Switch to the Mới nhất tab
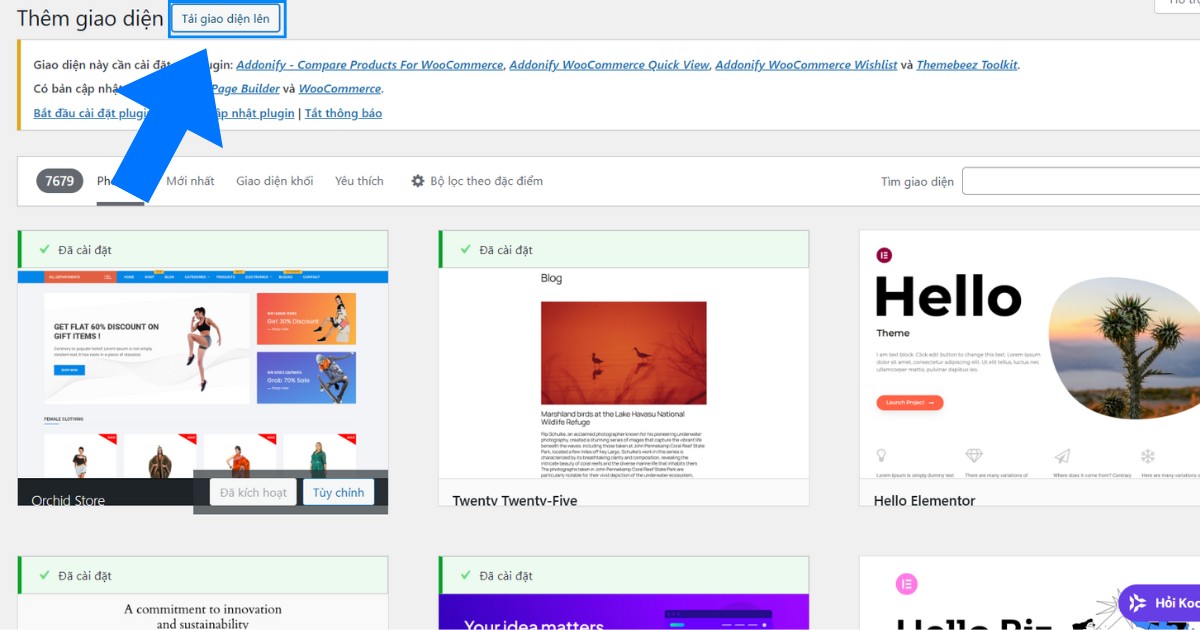 [190, 181]
